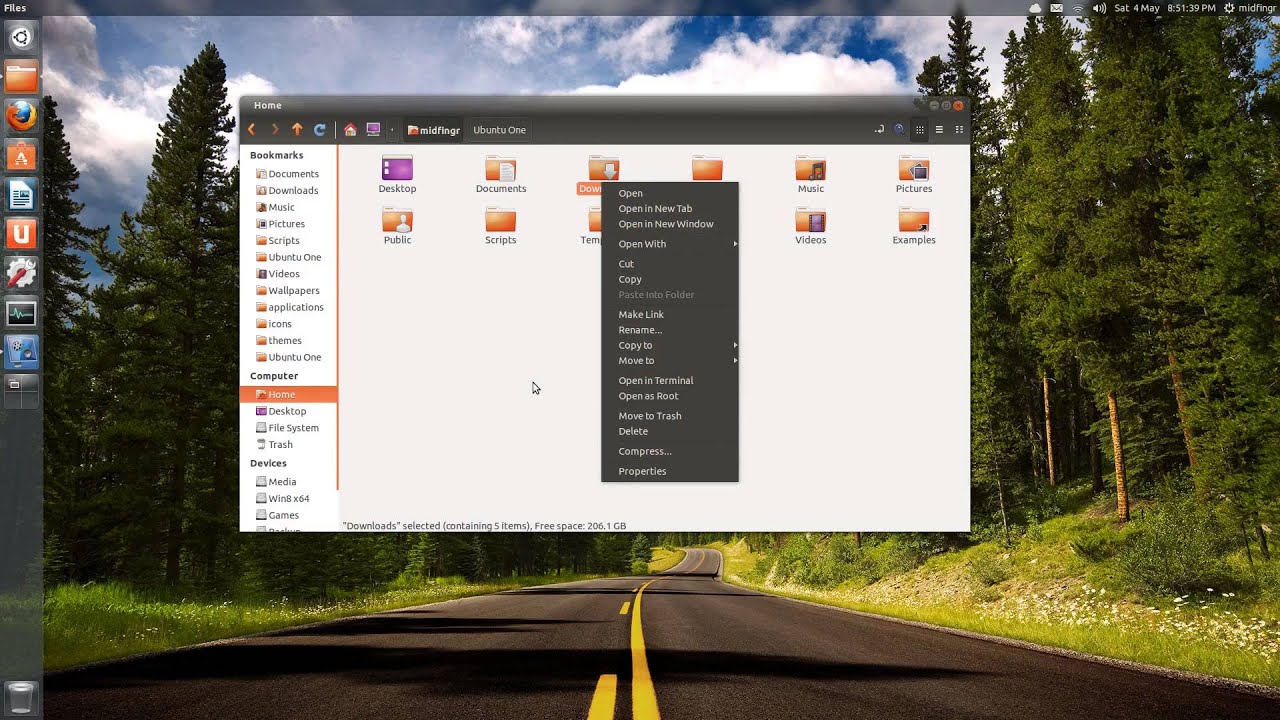The height and width of the screenshot is (720, 1280).
Task: Open System Monitor from launcher
Action: click(21, 313)
